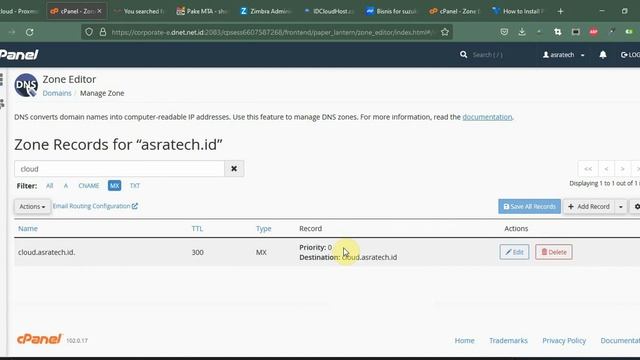
Task: Sort records by TTL column
Action: [197, 229]
